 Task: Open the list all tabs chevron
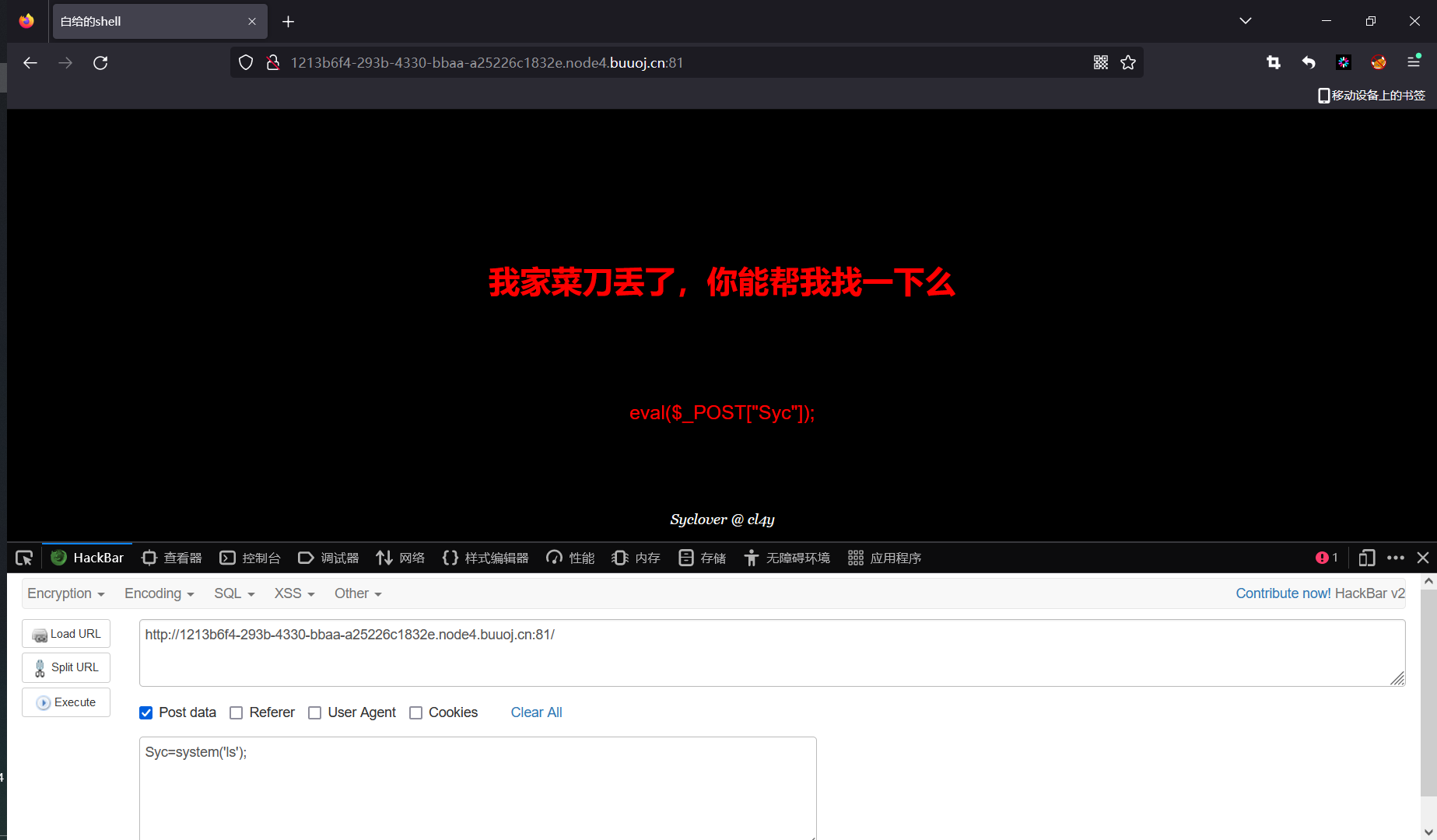[1246, 21]
